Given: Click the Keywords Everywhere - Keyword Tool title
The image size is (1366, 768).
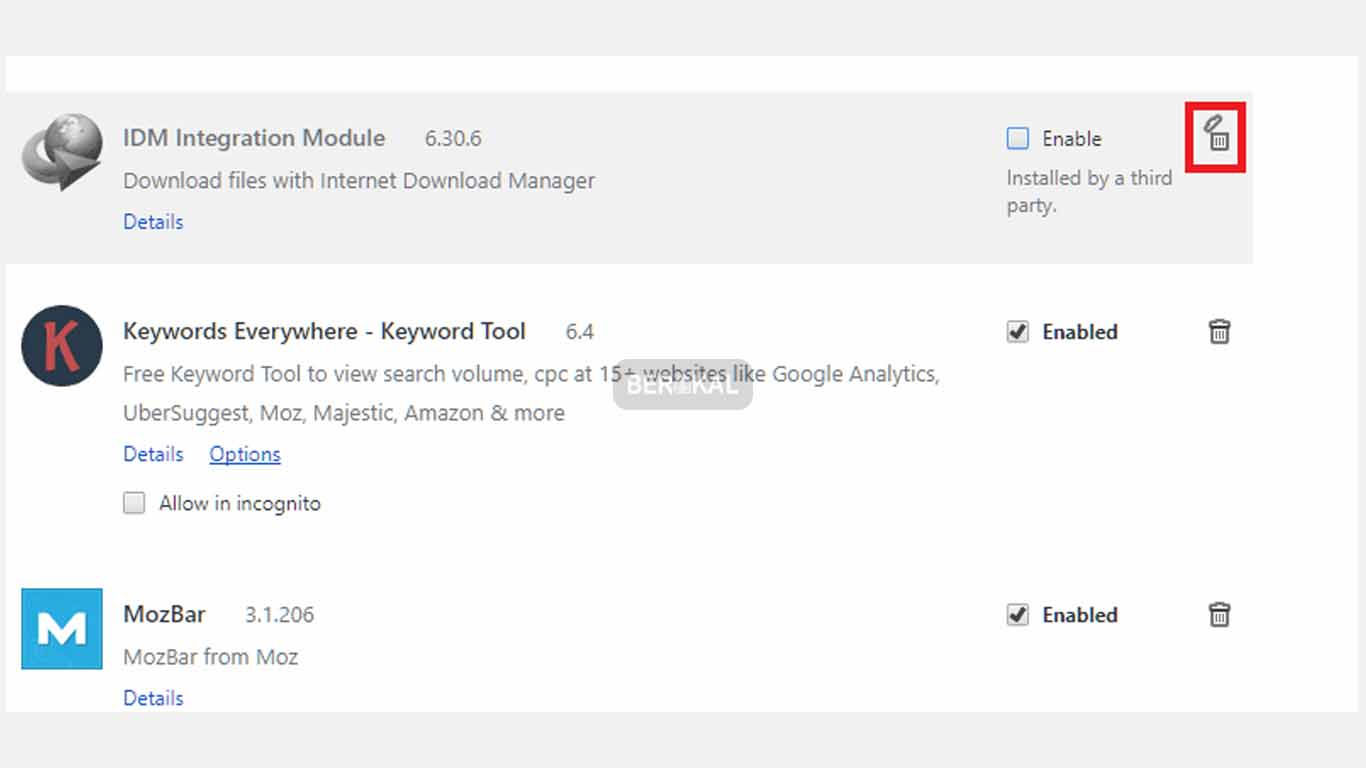Looking at the screenshot, I should coord(324,331).
